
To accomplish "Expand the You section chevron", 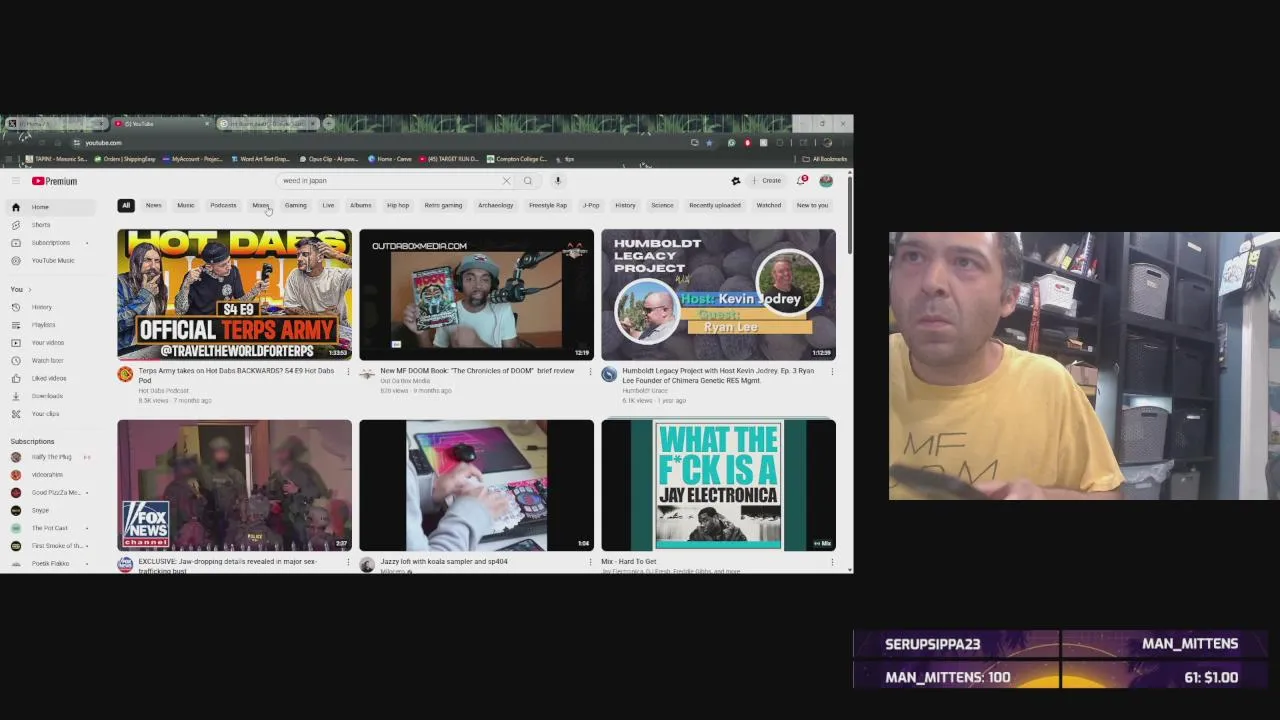I will tap(29, 290).
